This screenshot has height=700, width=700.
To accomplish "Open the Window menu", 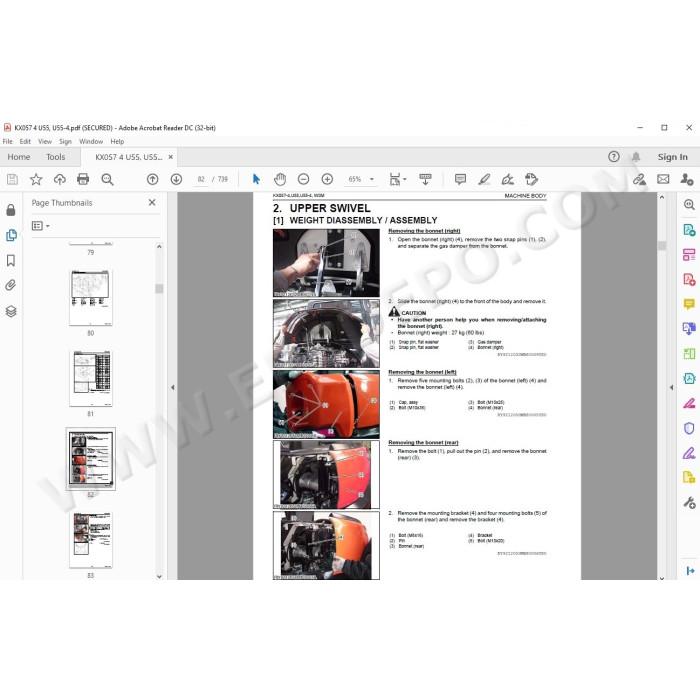I will click(91, 142).
